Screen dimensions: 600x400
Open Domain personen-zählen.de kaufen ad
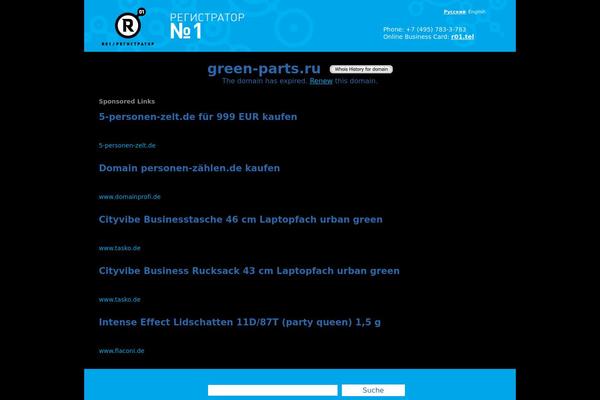pos(189,168)
